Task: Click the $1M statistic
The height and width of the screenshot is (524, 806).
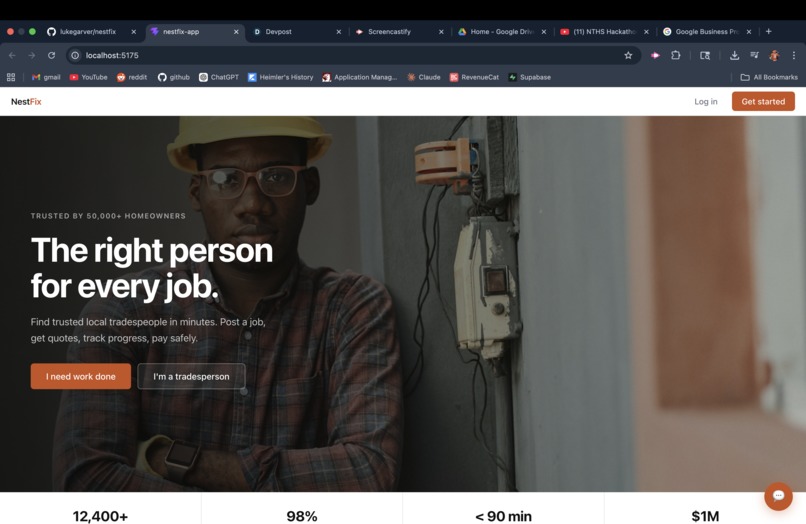Action: [705, 516]
